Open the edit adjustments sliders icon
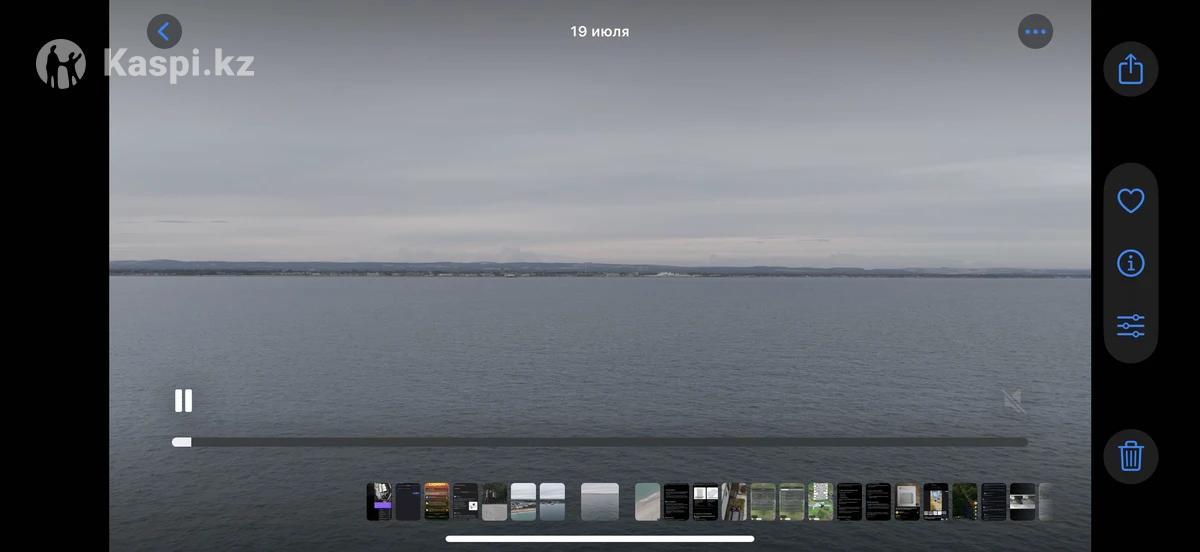 tap(1130, 326)
